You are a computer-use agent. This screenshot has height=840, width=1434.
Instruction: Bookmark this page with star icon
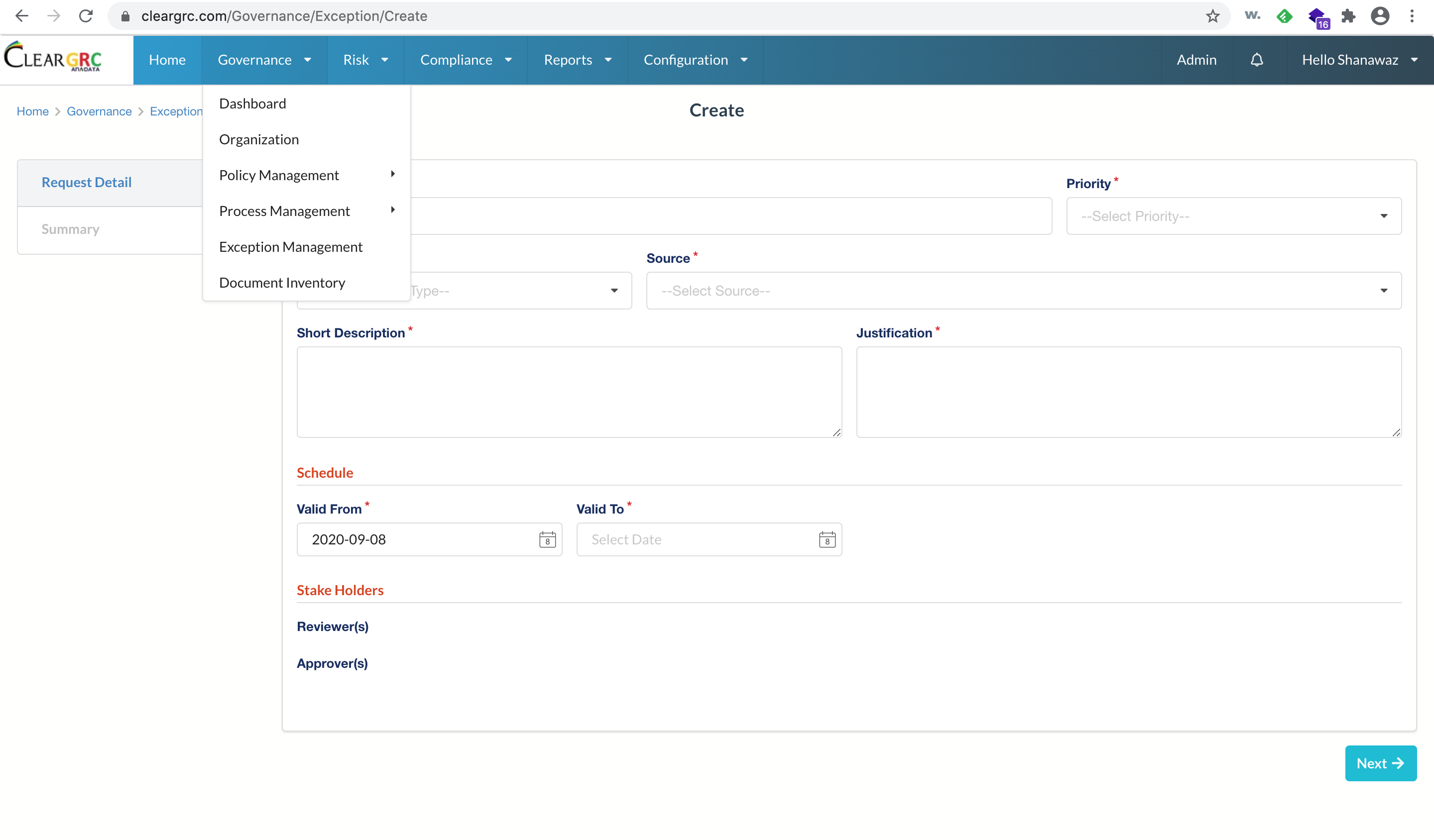tap(1212, 16)
